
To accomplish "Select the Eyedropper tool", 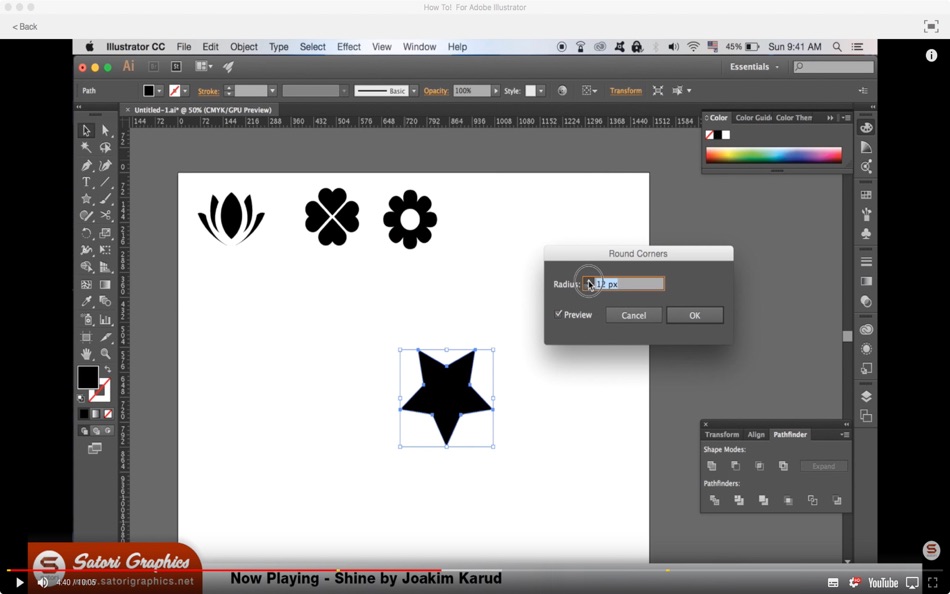I will coord(86,302).
